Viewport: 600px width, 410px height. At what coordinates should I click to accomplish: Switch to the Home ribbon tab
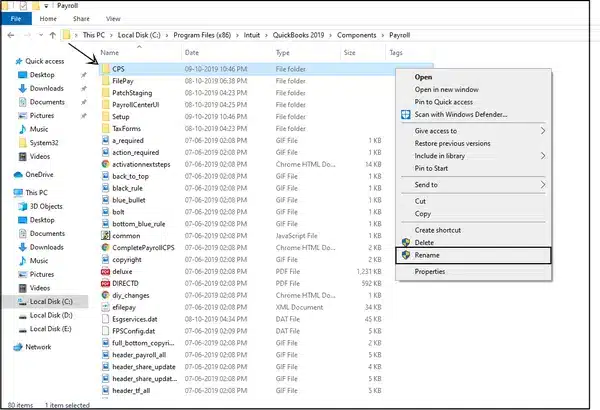[48, 19]
